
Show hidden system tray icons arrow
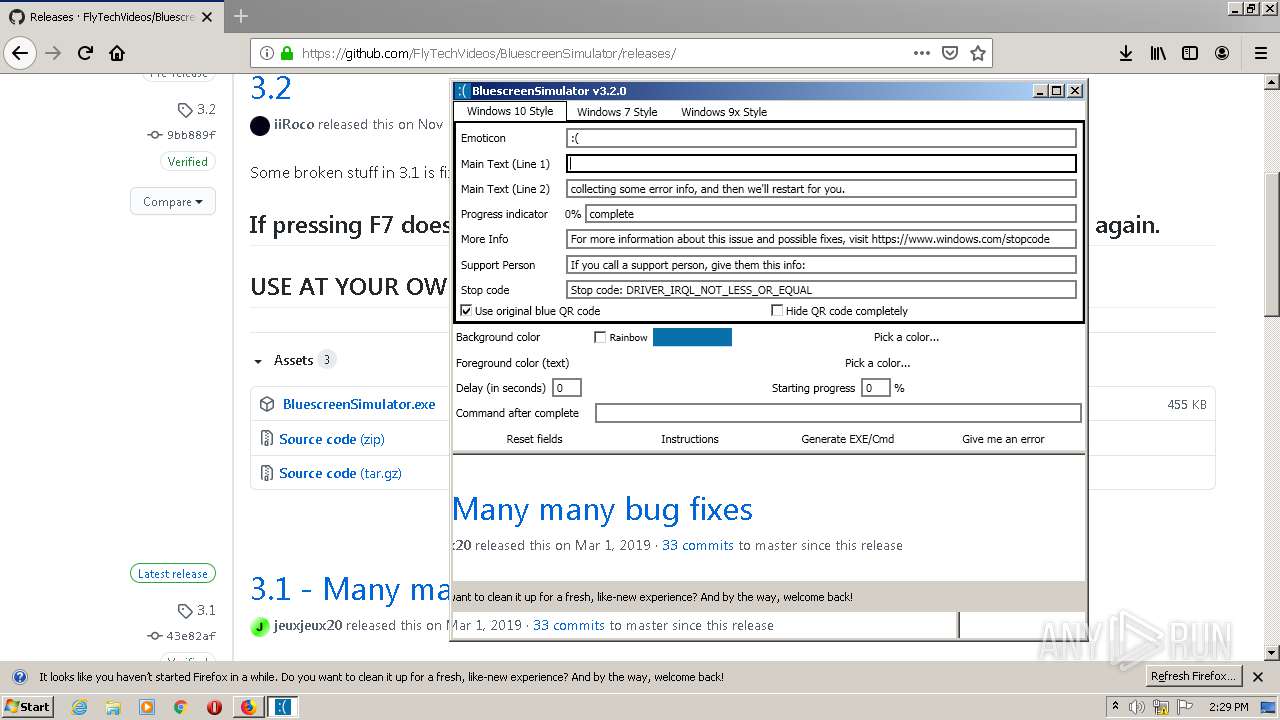click(x=1115, y=707)
